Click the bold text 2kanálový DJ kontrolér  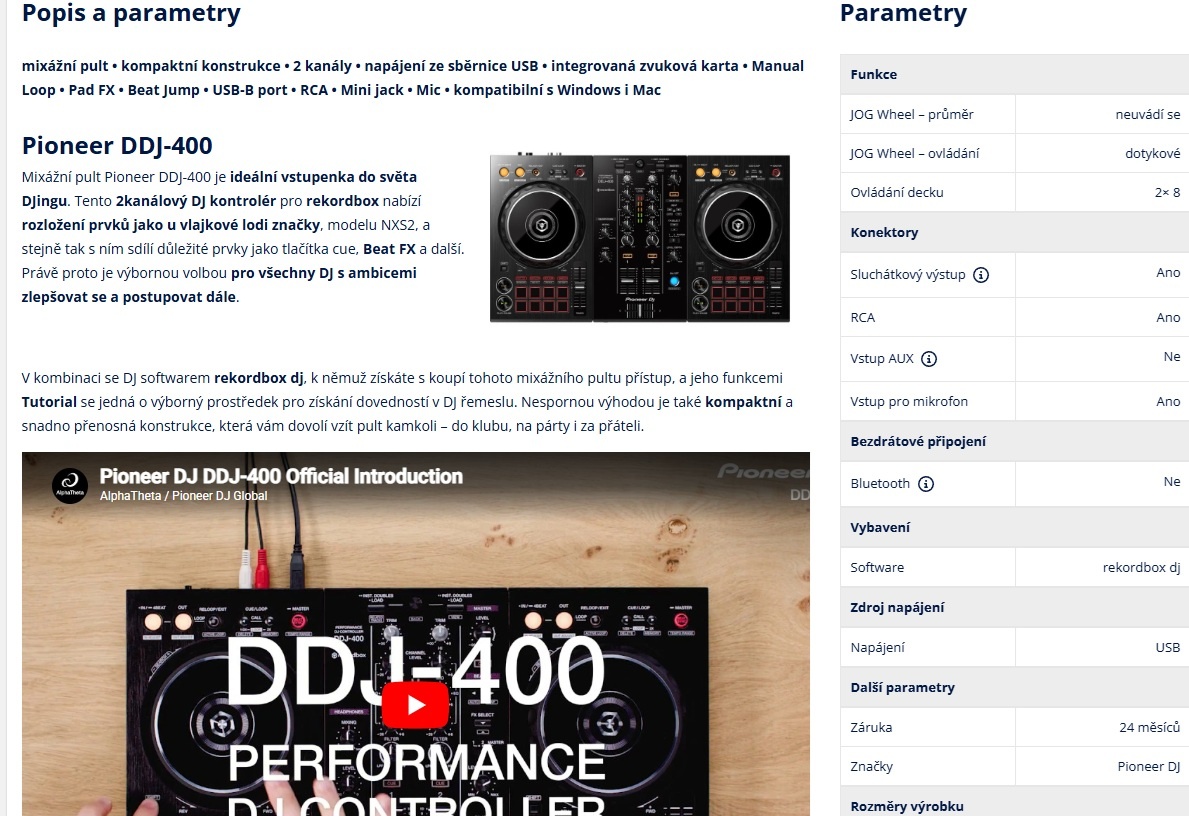[x=196, y=201]
